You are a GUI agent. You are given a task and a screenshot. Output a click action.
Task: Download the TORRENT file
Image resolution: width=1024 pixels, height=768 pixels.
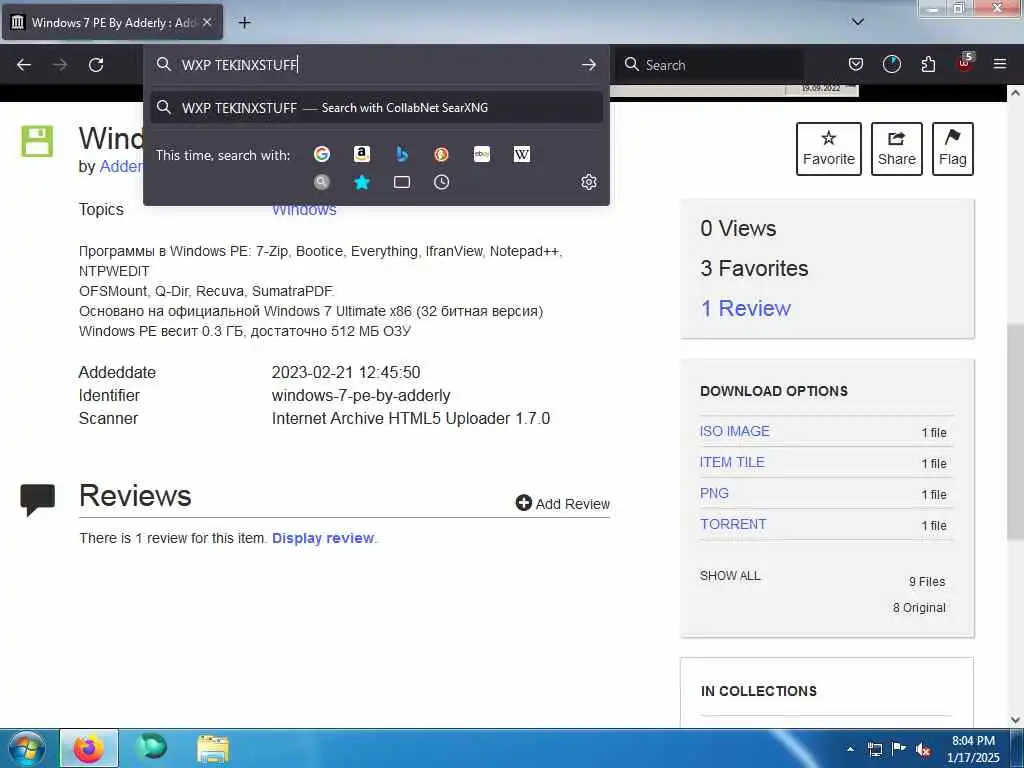733,524
